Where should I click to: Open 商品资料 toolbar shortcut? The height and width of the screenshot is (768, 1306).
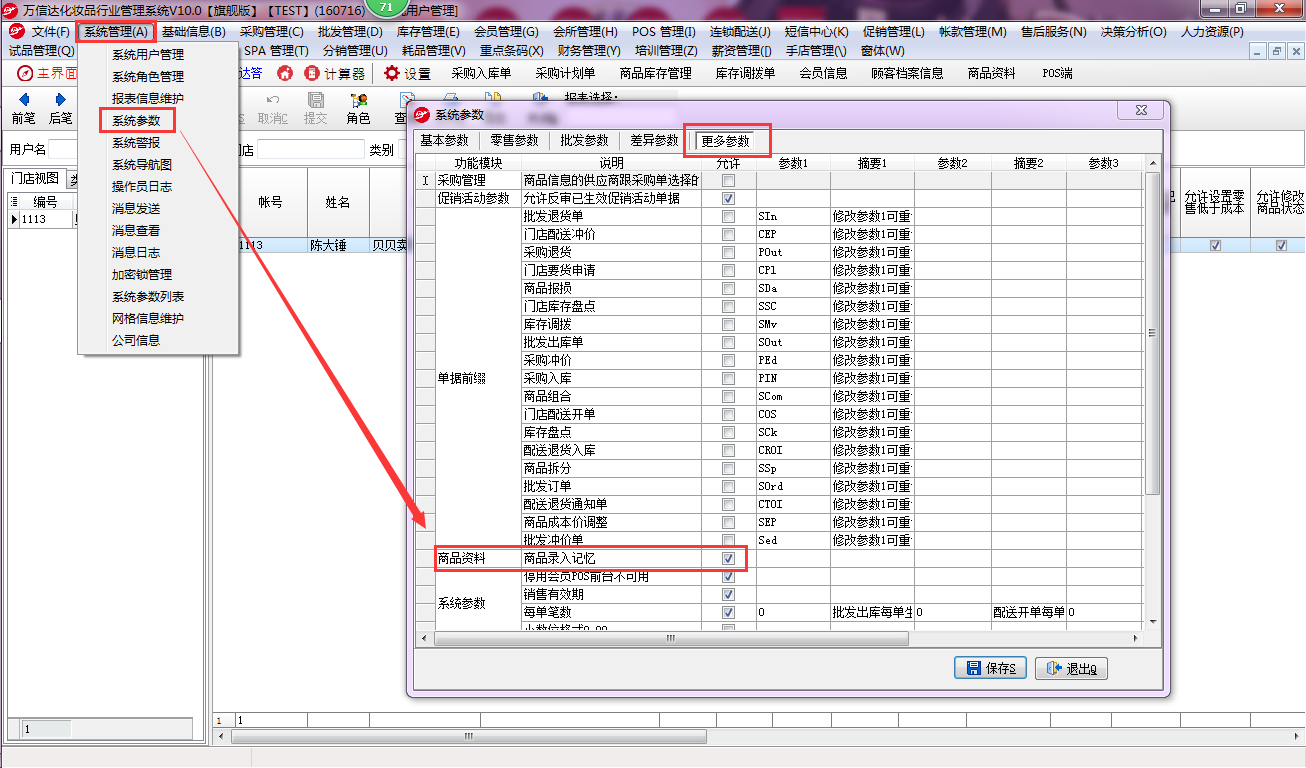point(991,73)
